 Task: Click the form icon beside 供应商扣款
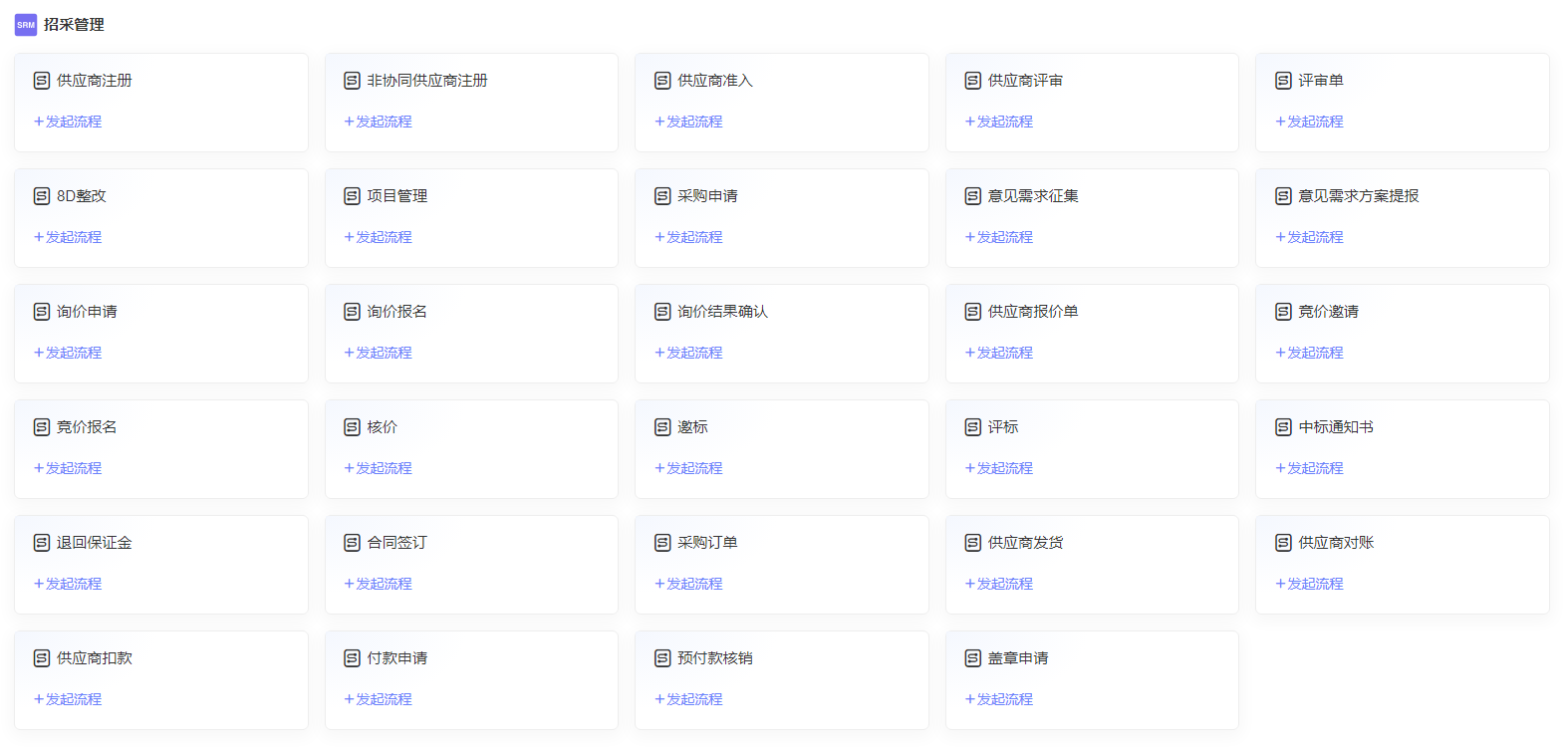(x=42, y=658)
